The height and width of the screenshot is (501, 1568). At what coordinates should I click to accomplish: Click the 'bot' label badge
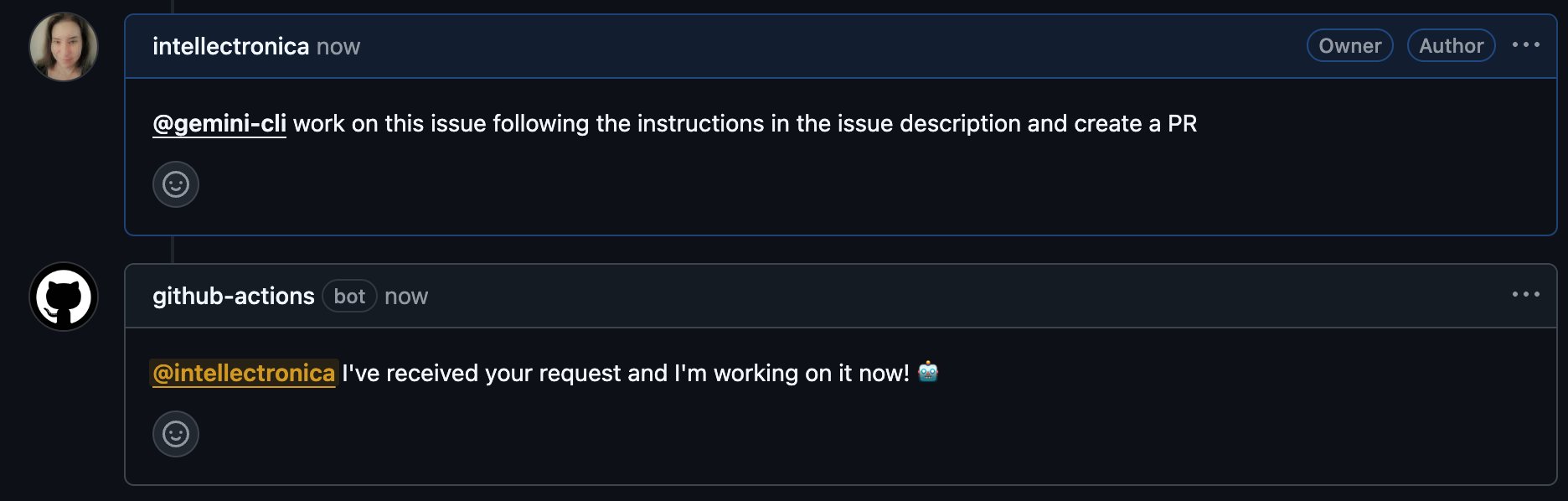coord(349,297)
